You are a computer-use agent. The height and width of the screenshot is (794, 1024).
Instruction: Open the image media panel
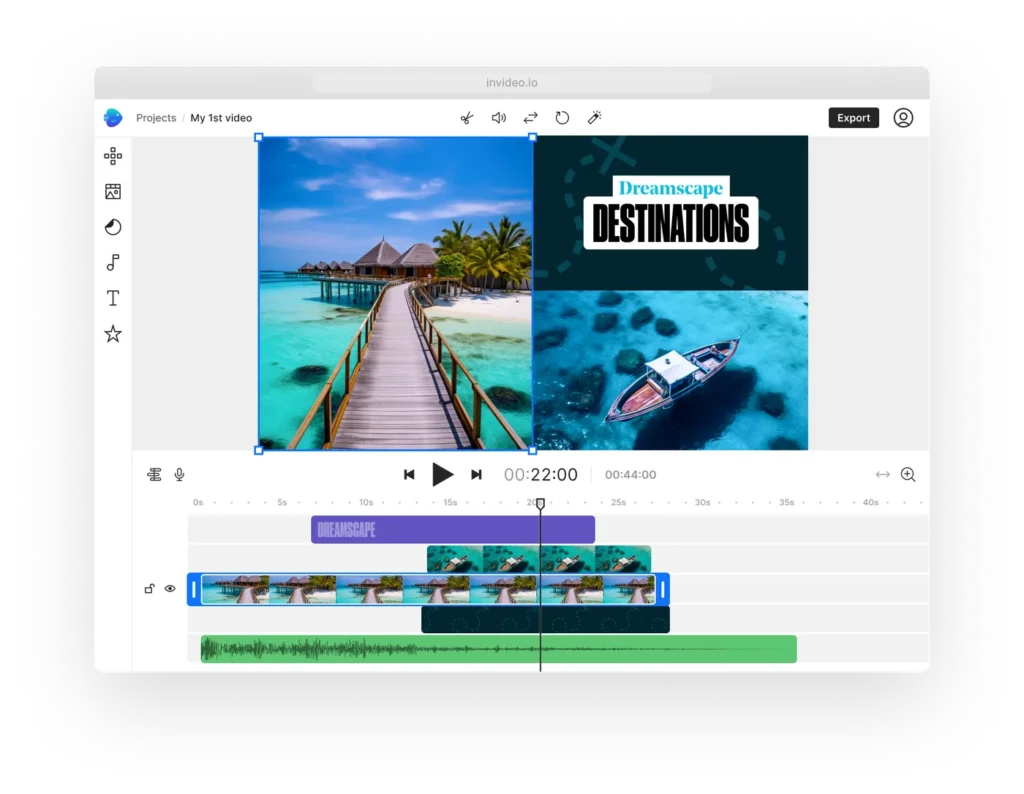[113, 192]
